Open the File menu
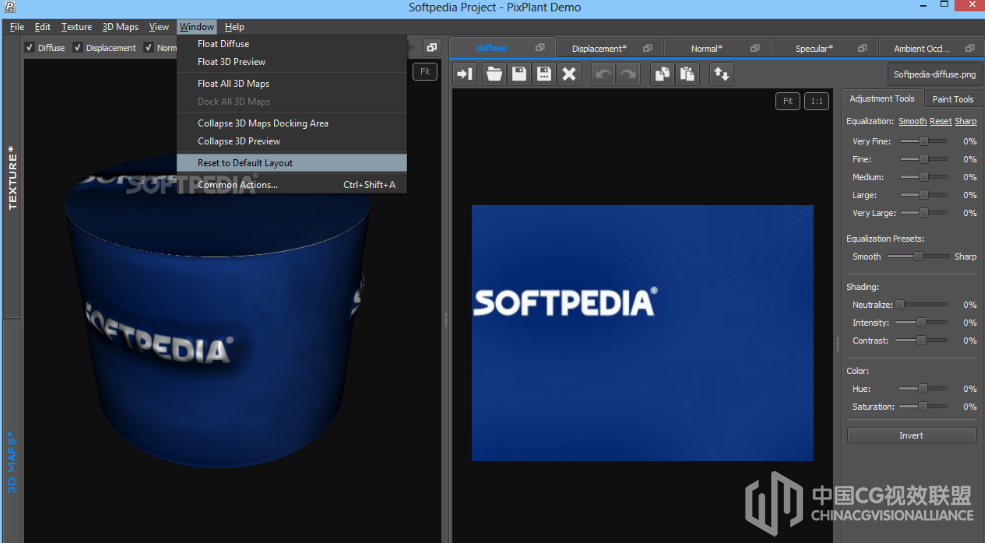The width and height of the screenshot is (985, 543). tap(17, 26)
